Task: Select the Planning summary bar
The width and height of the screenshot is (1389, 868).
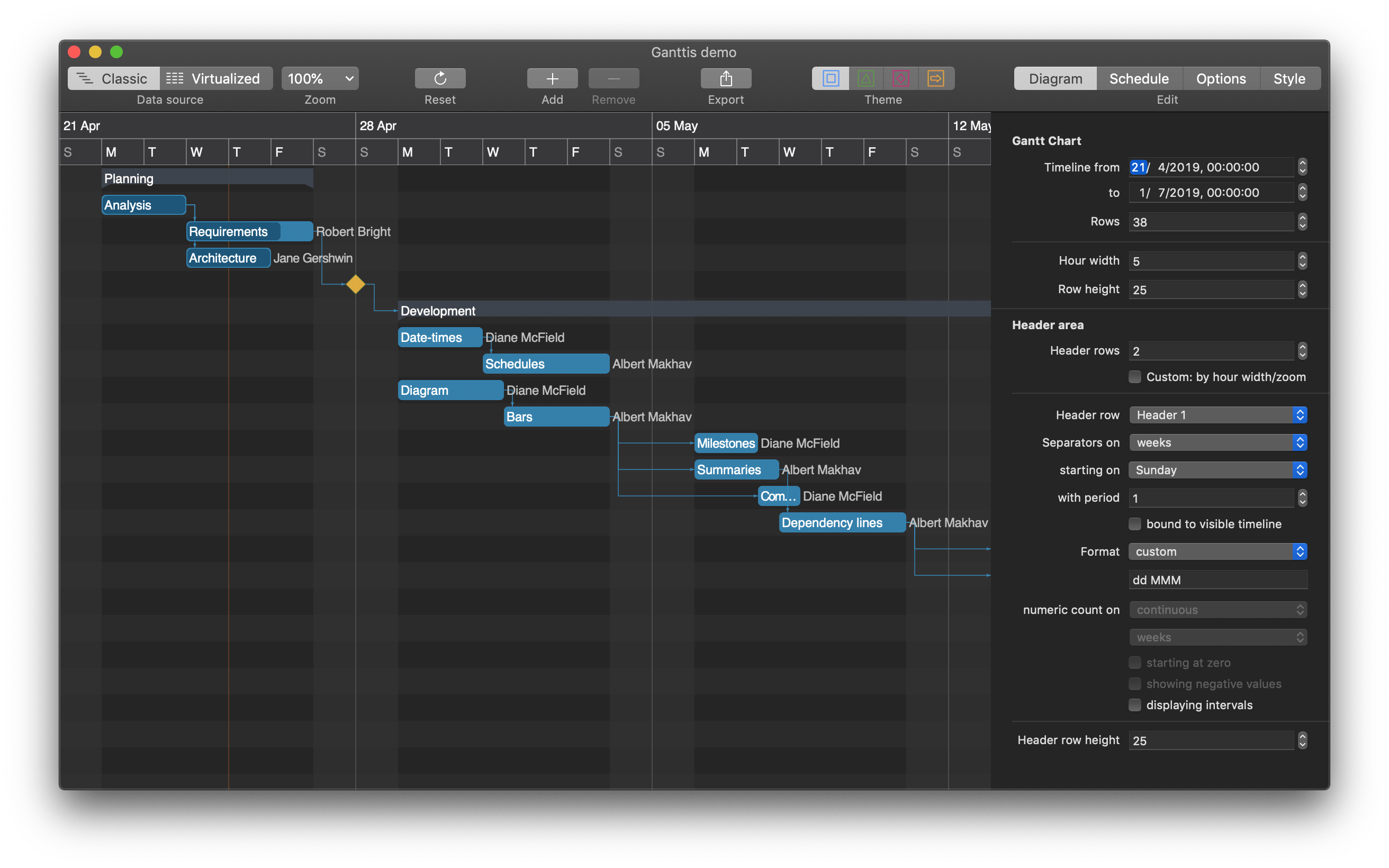Action: (207, 178)
